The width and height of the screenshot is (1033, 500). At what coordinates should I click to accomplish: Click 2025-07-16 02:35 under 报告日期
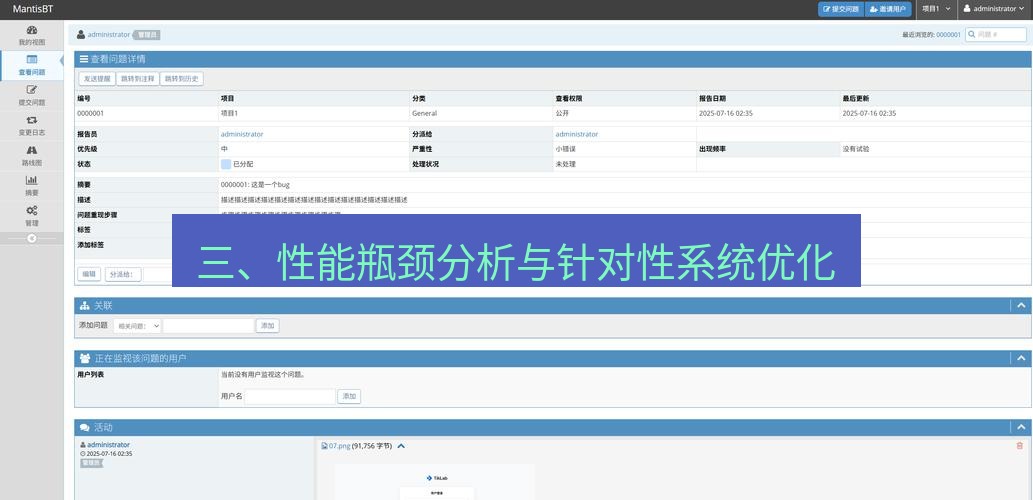[x=726, y=113]
